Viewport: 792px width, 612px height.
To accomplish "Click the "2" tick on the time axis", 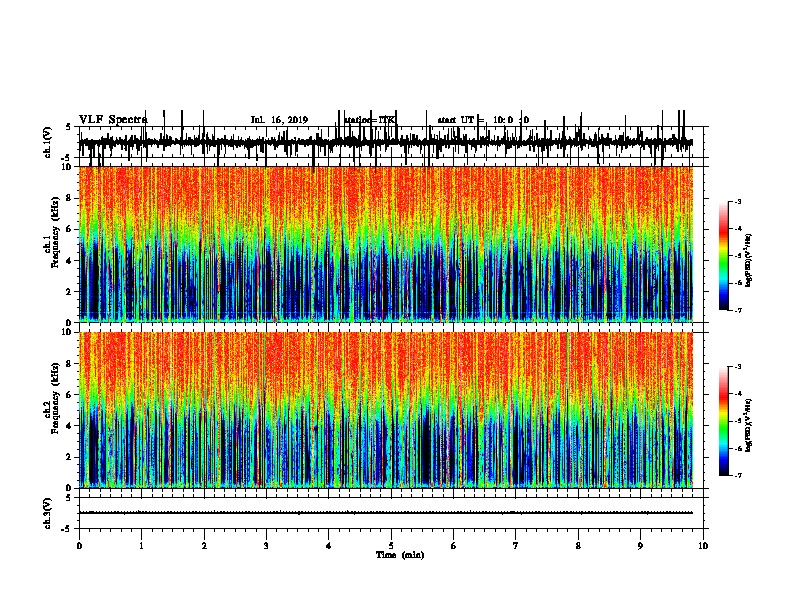I will coord(204,546).
